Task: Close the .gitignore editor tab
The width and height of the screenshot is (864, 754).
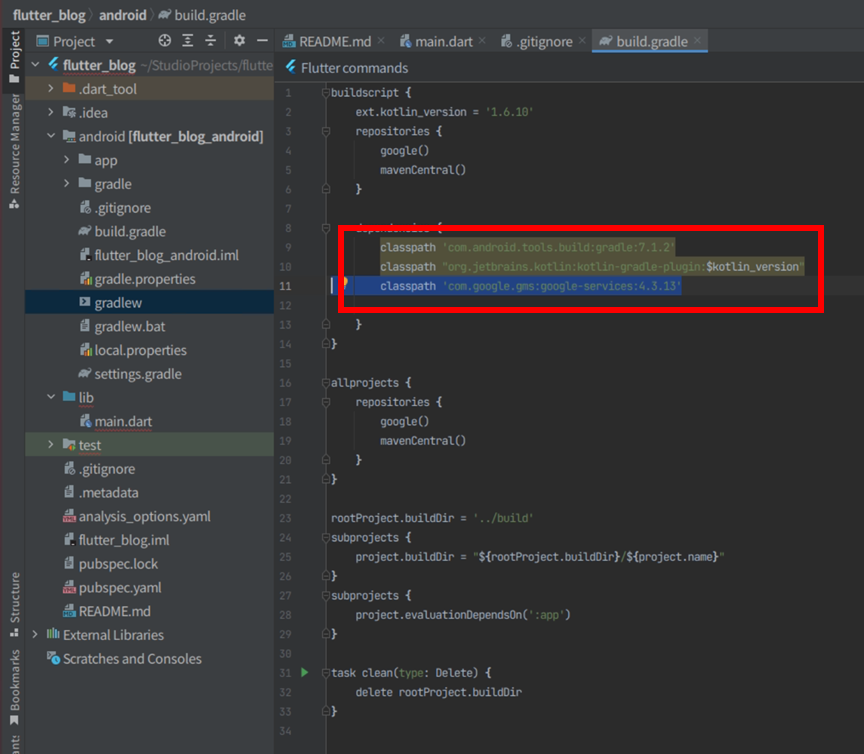Action: click(582, 40)
